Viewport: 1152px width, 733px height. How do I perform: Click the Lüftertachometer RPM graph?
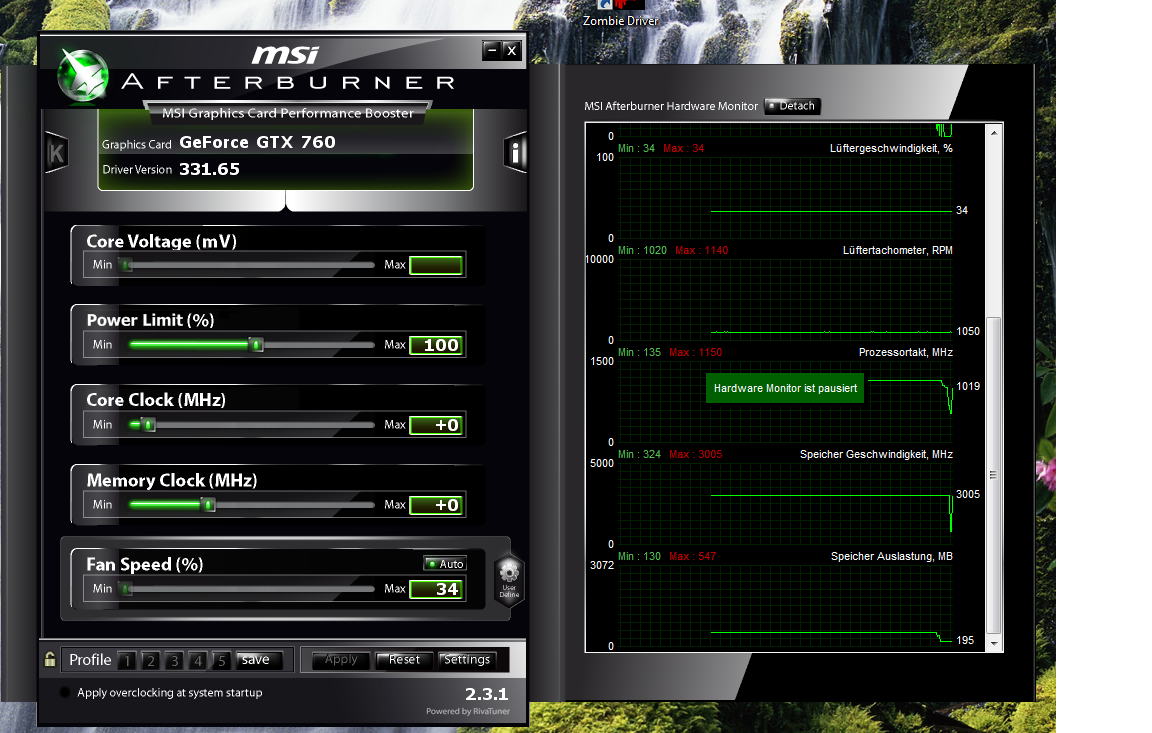click(x=785, y=299)
